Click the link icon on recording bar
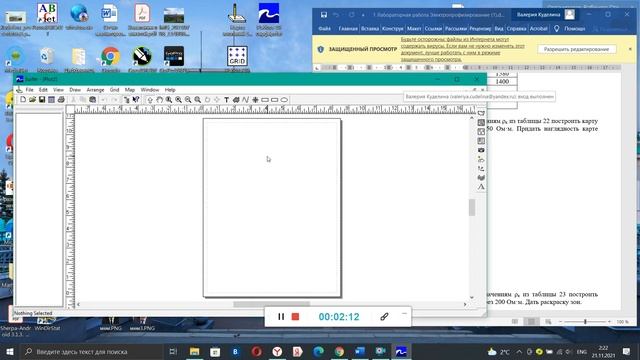Image resolution: width=640 pixels, height=360 pixels. click(384, 317)
